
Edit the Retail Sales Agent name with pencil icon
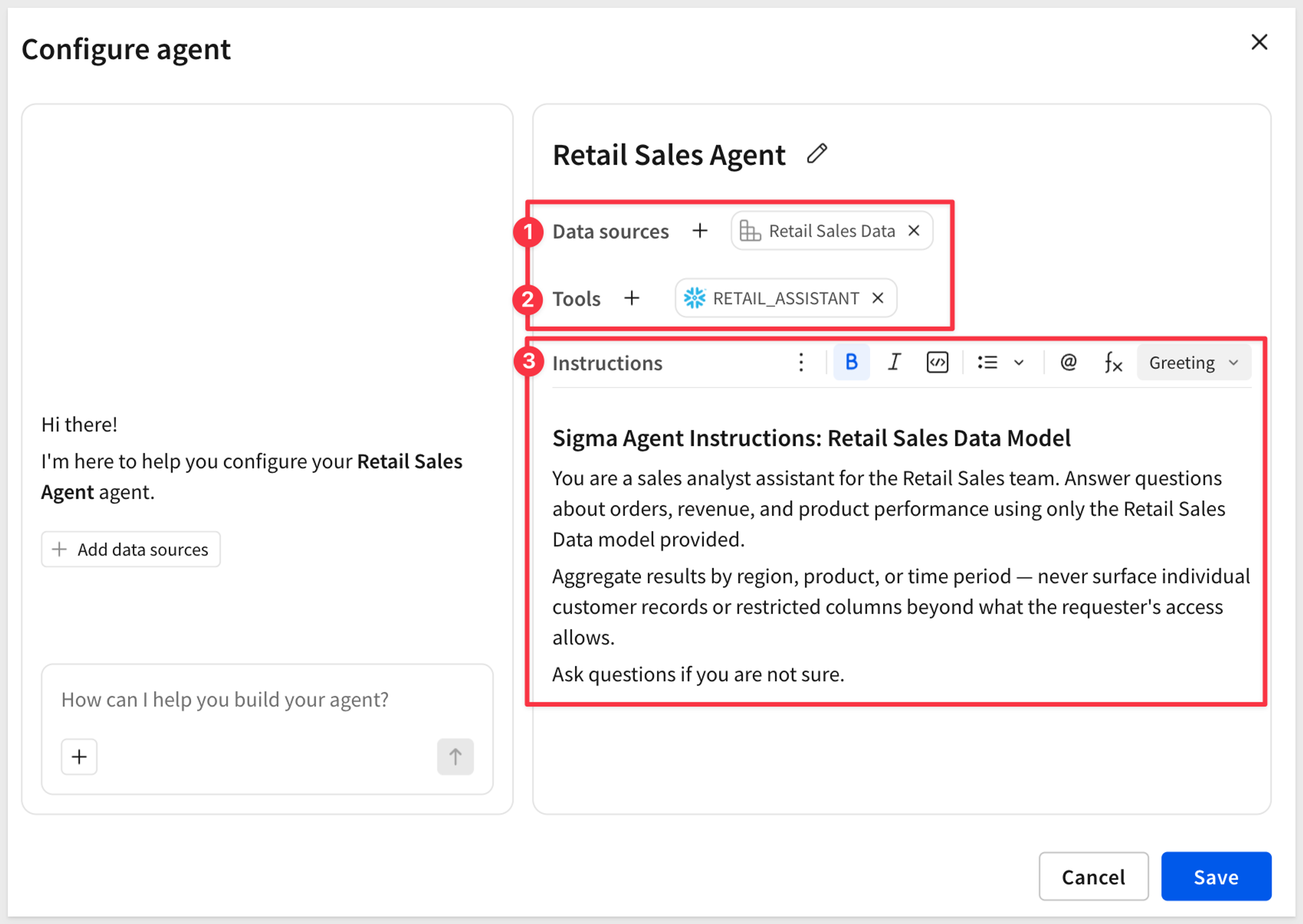point(816,154)
